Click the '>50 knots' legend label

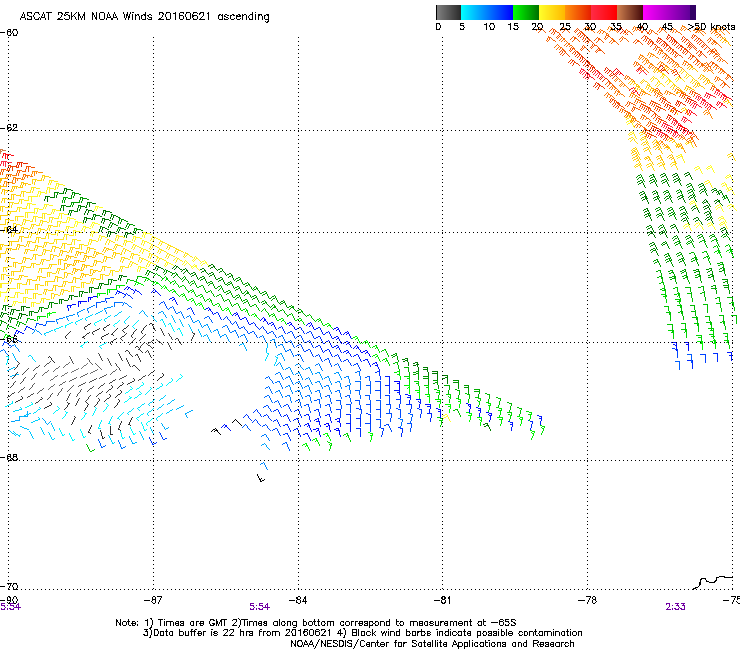711,27
